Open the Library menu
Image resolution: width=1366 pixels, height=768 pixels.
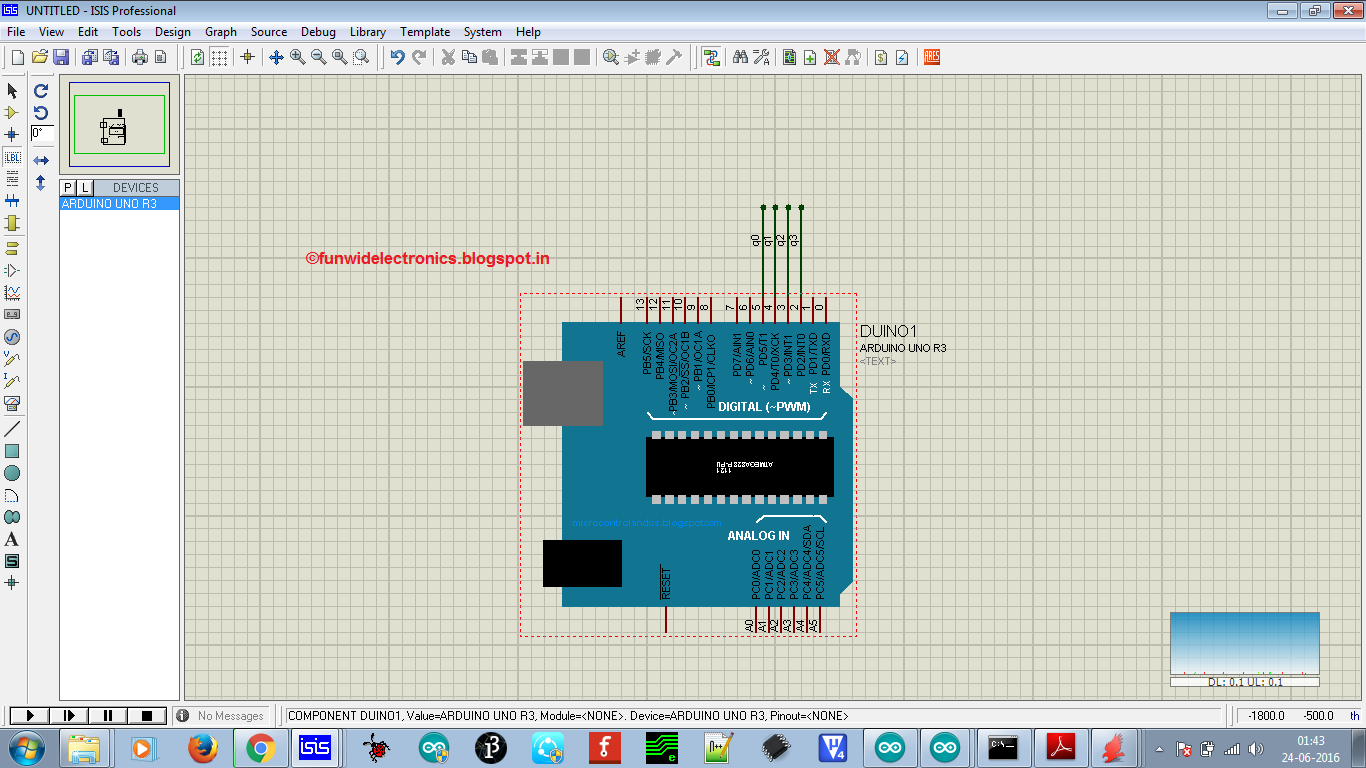(x=368, y=32)
